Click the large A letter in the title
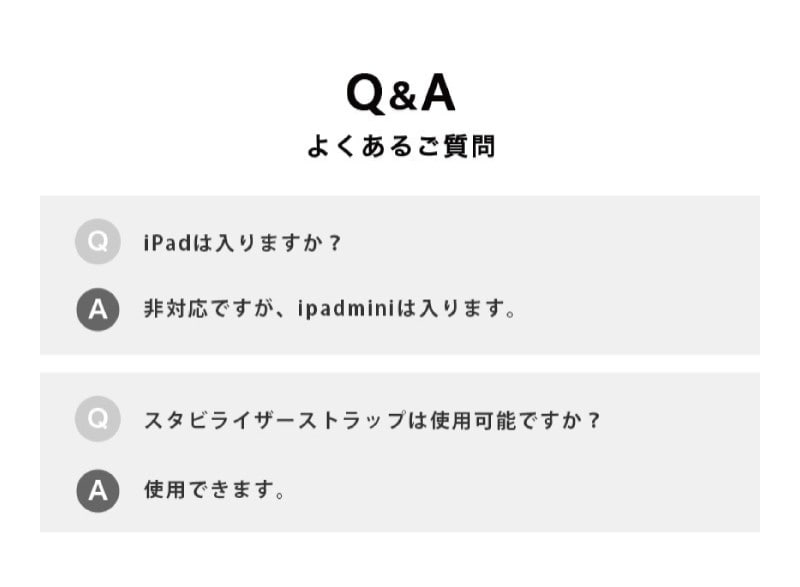Viewport: 800px width, 587px height. [436, 94]
